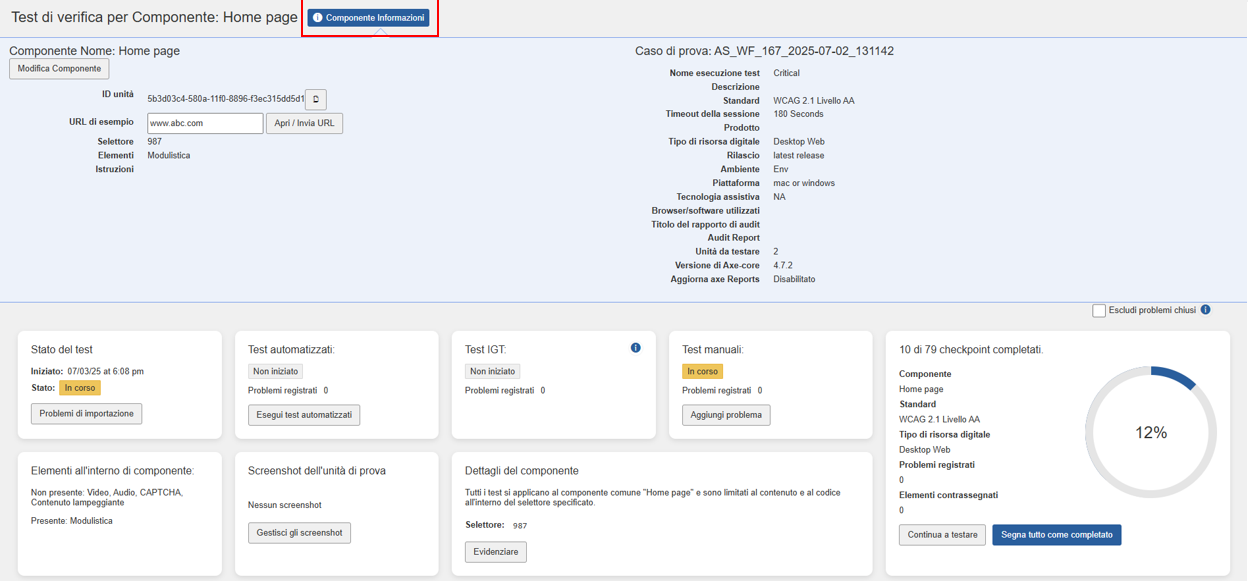Click Non iniziato badge under Test IGT
The height and width of the screenshot is (581, 1252).
click(493, 371)
